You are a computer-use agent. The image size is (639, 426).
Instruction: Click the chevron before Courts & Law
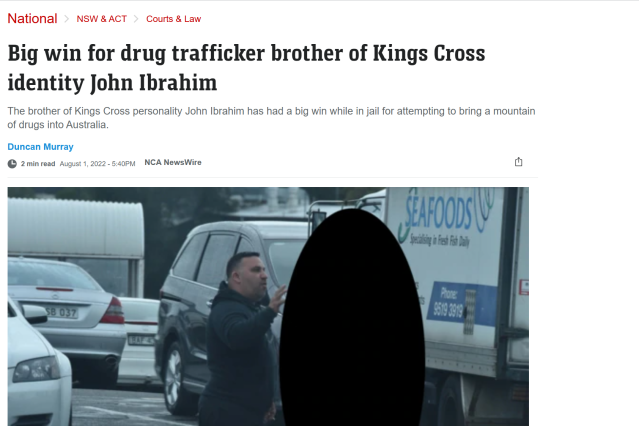point(136,19)
